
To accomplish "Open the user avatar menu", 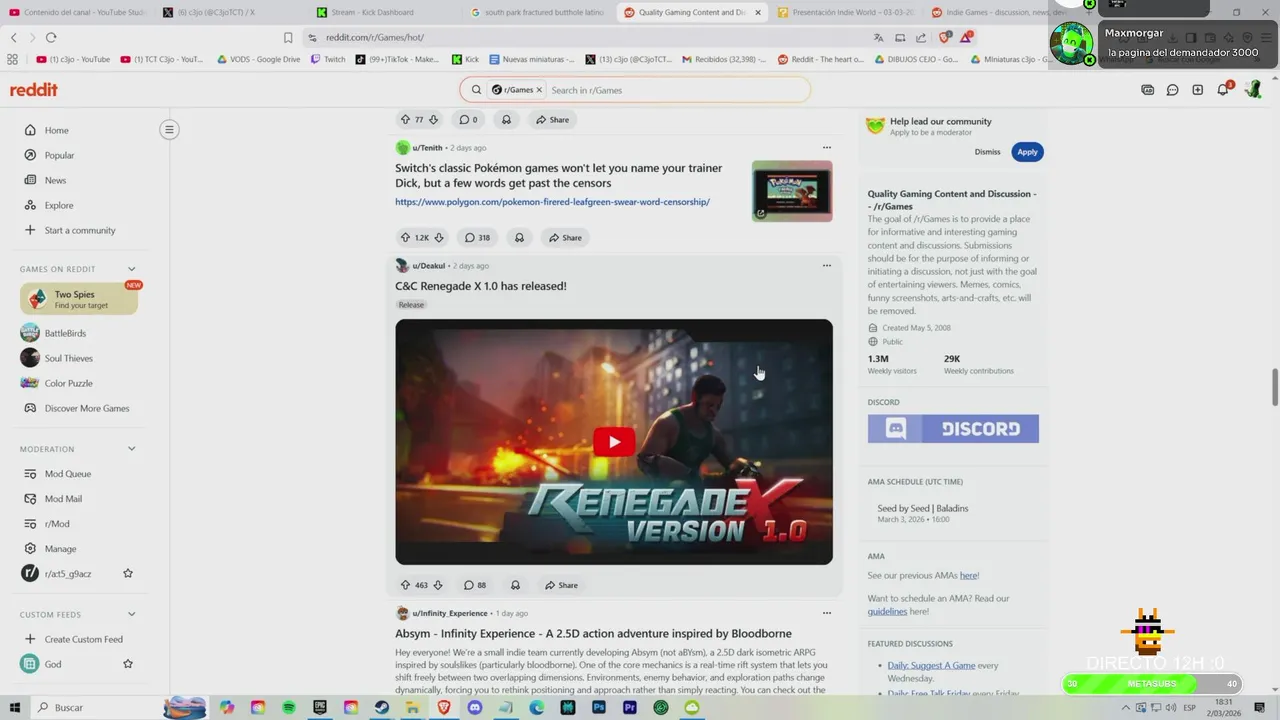I will (1253, 90).
